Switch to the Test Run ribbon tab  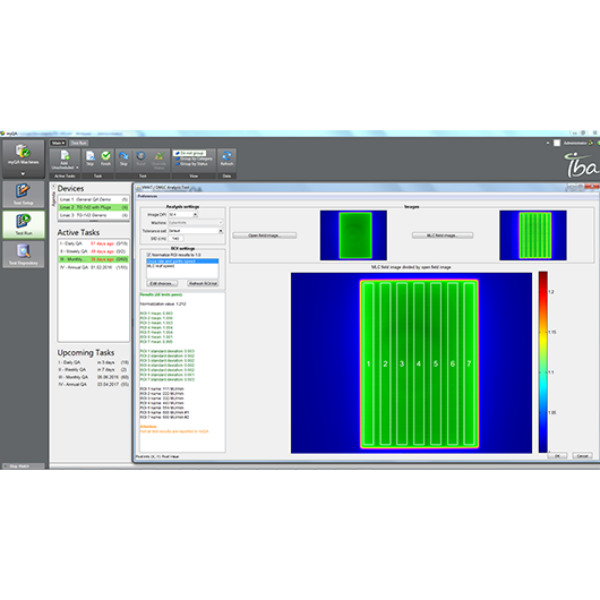[x=78, y=142]
